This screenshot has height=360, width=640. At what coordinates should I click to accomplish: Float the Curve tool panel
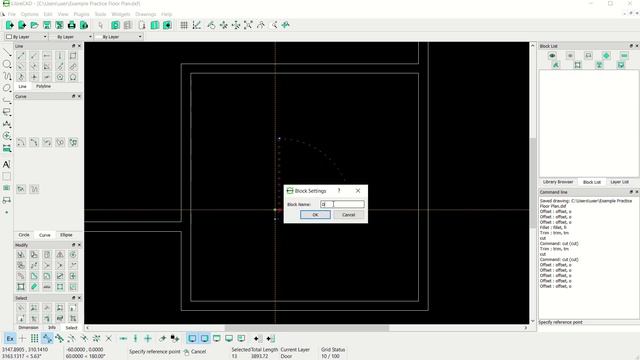(74, 96)
